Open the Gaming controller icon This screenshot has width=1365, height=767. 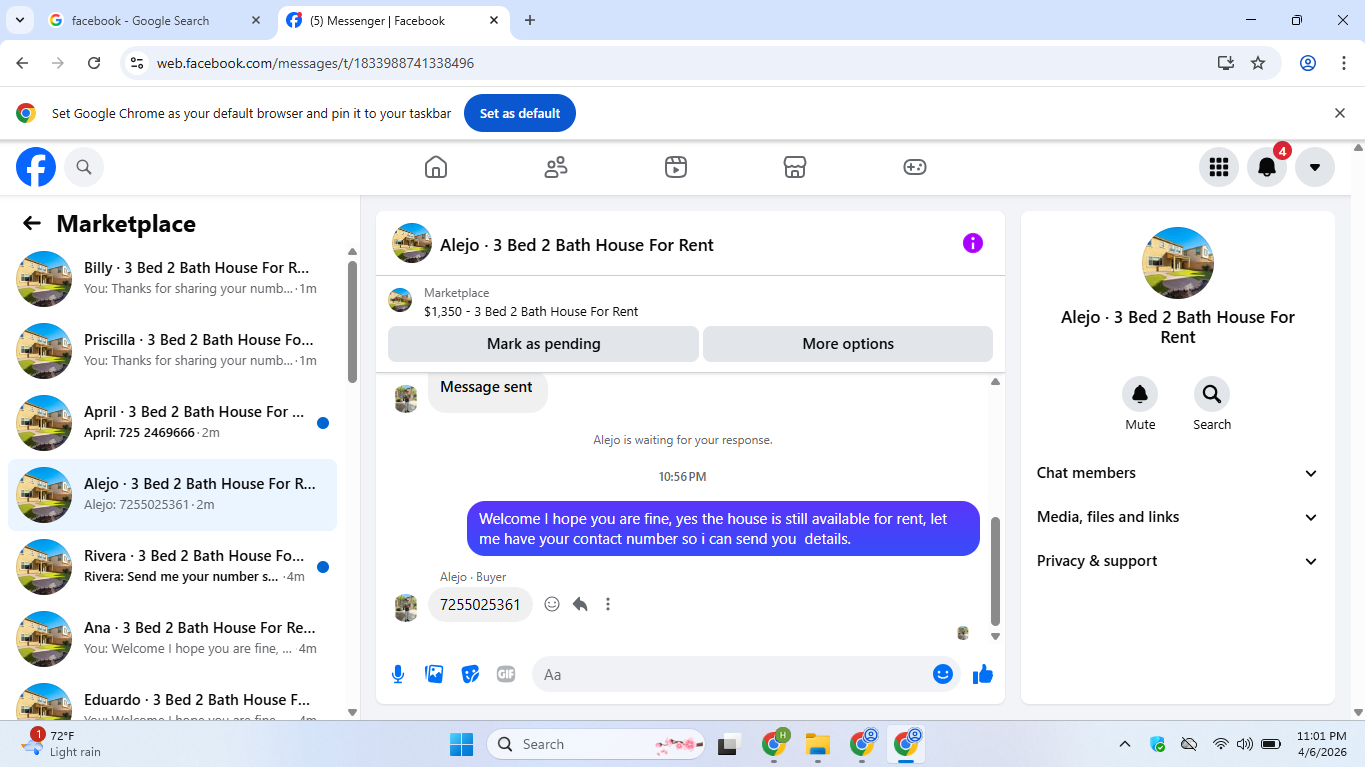(x=915, y=167)
